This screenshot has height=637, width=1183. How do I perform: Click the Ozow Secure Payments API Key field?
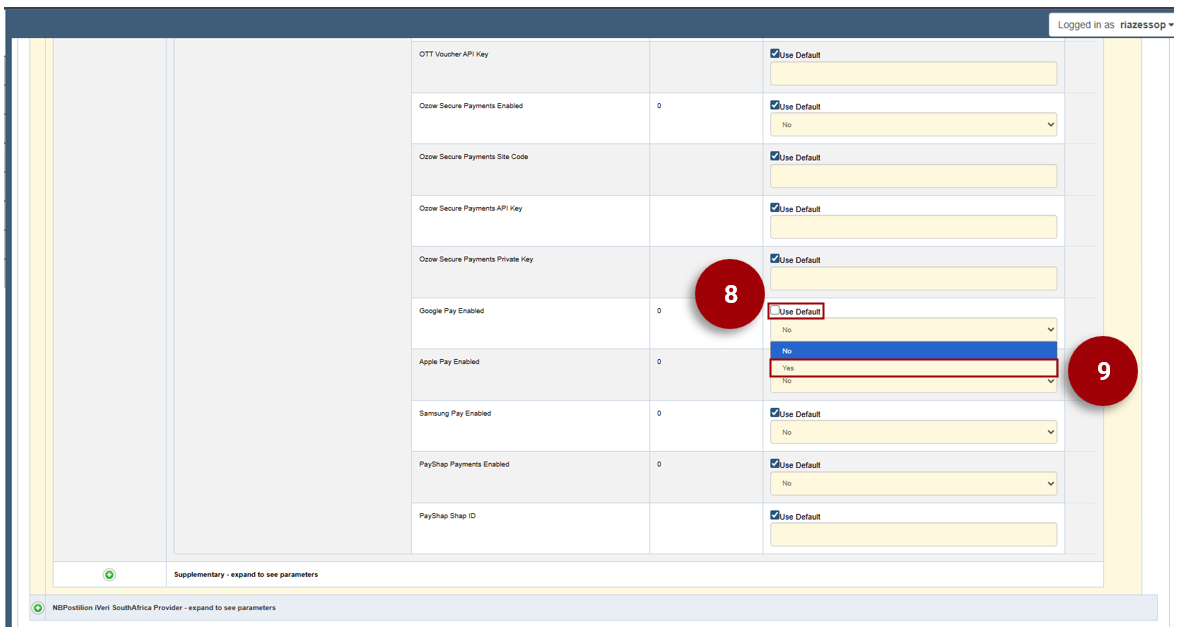912,227
